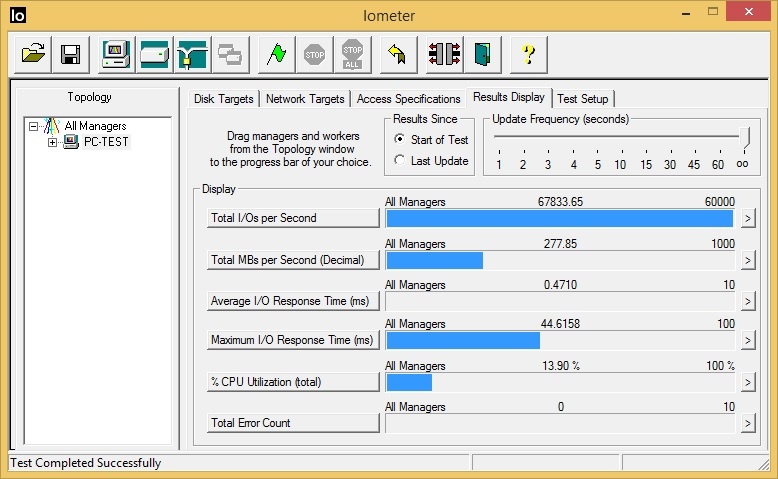Click the 13.90 % CPU value
Viewport: 778px width, 479px height.
tap(561, 366)
